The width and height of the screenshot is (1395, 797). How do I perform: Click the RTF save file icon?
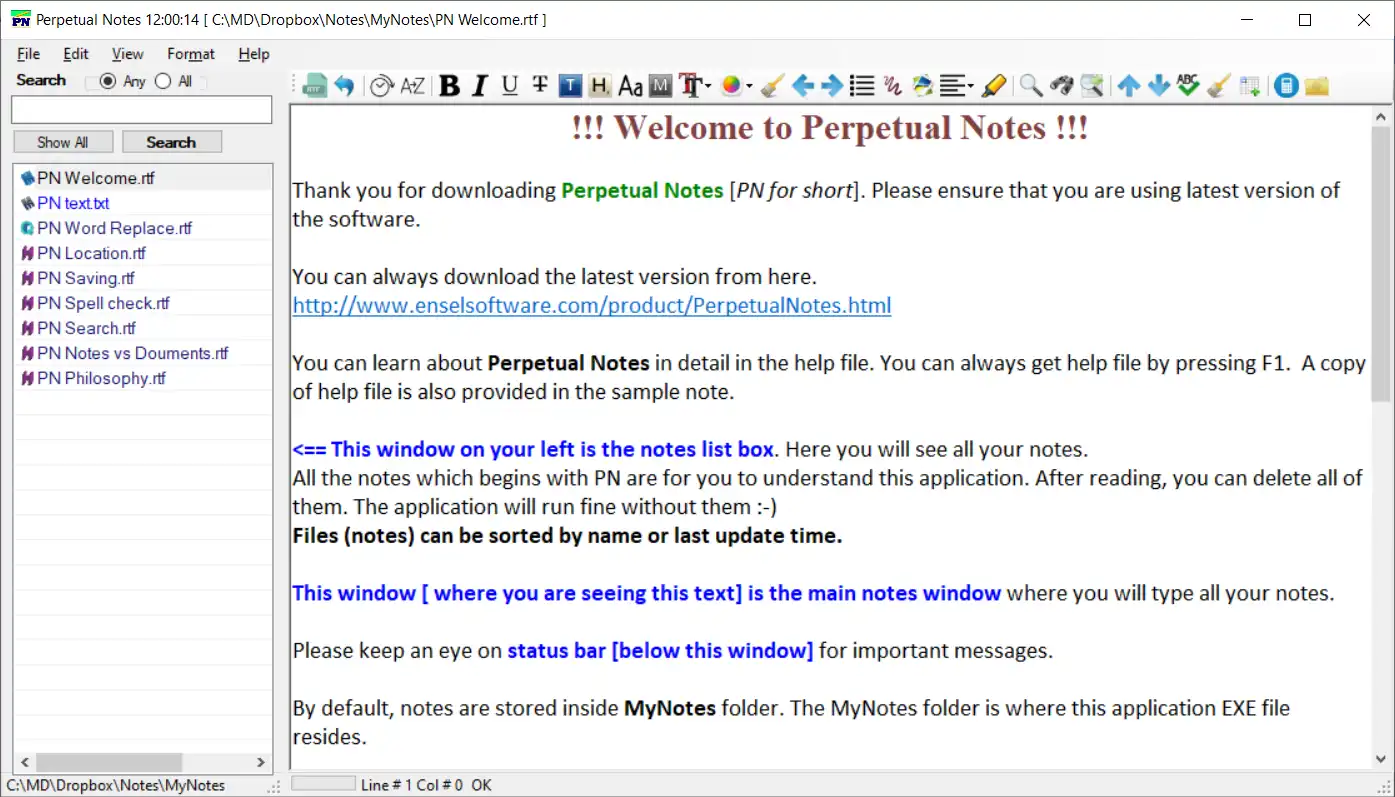[x=315, y=86]
